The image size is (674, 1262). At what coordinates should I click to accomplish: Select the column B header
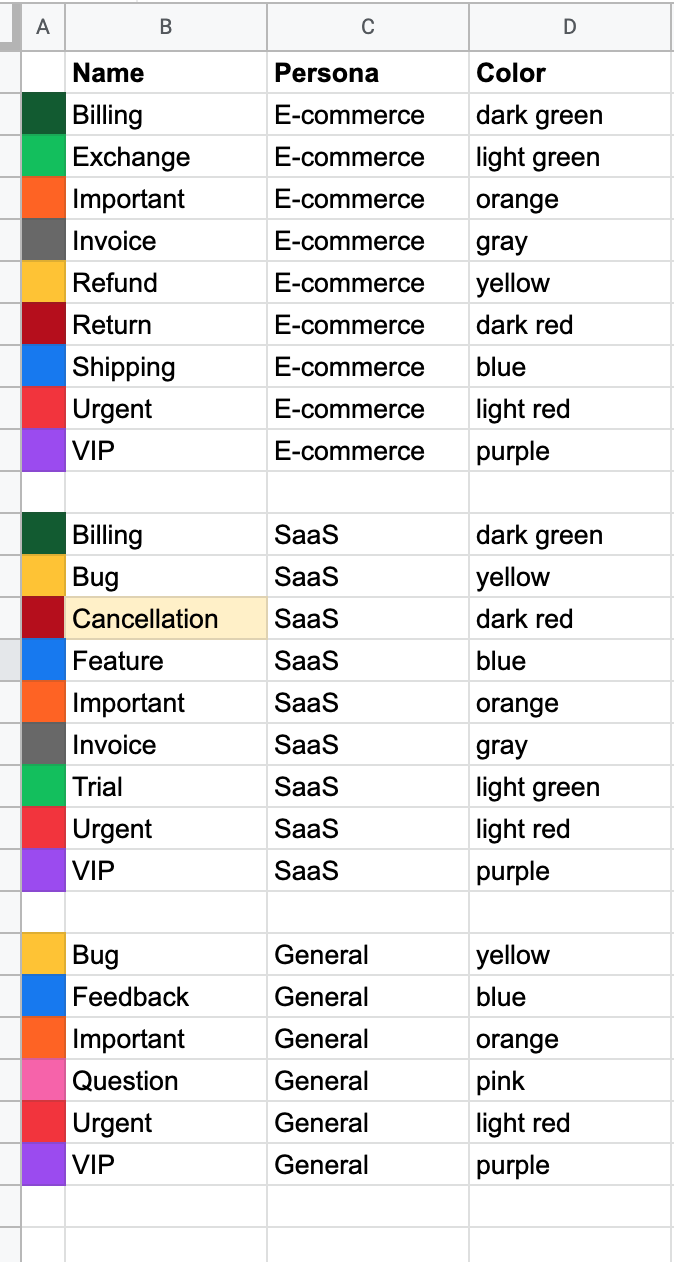click(166, 27)
